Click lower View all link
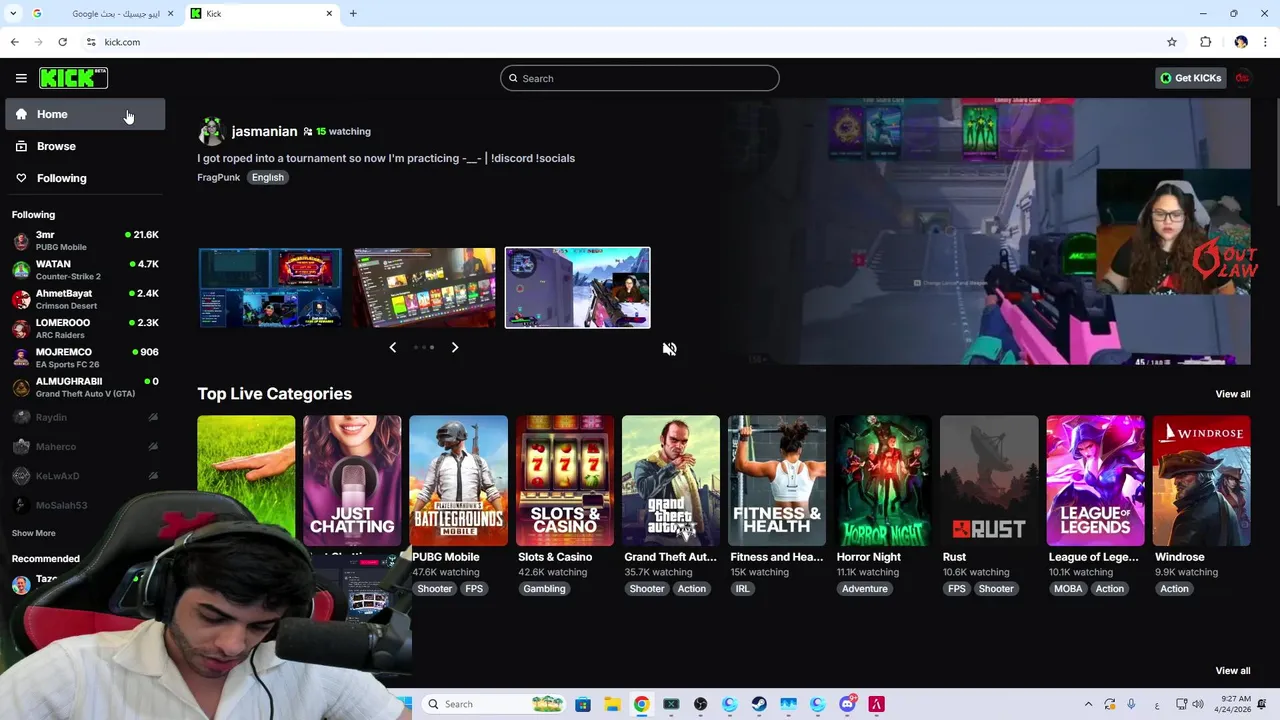This screenshot has width=1280, height=720. tap(1232, 671)
